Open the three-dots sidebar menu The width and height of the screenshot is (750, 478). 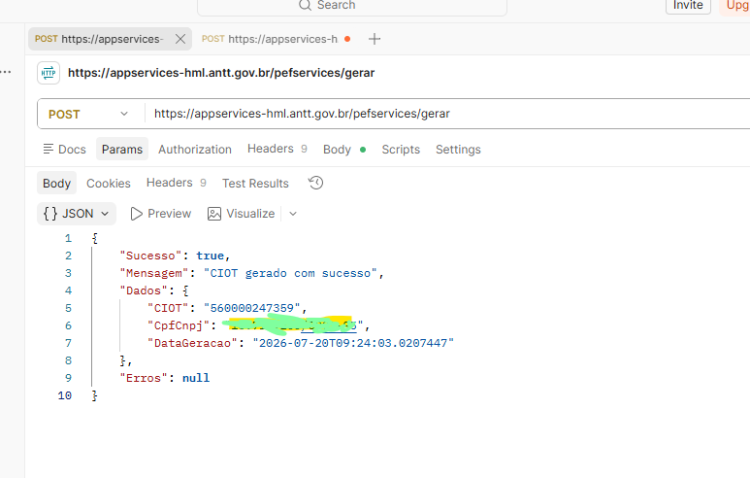tap(6, 72)
